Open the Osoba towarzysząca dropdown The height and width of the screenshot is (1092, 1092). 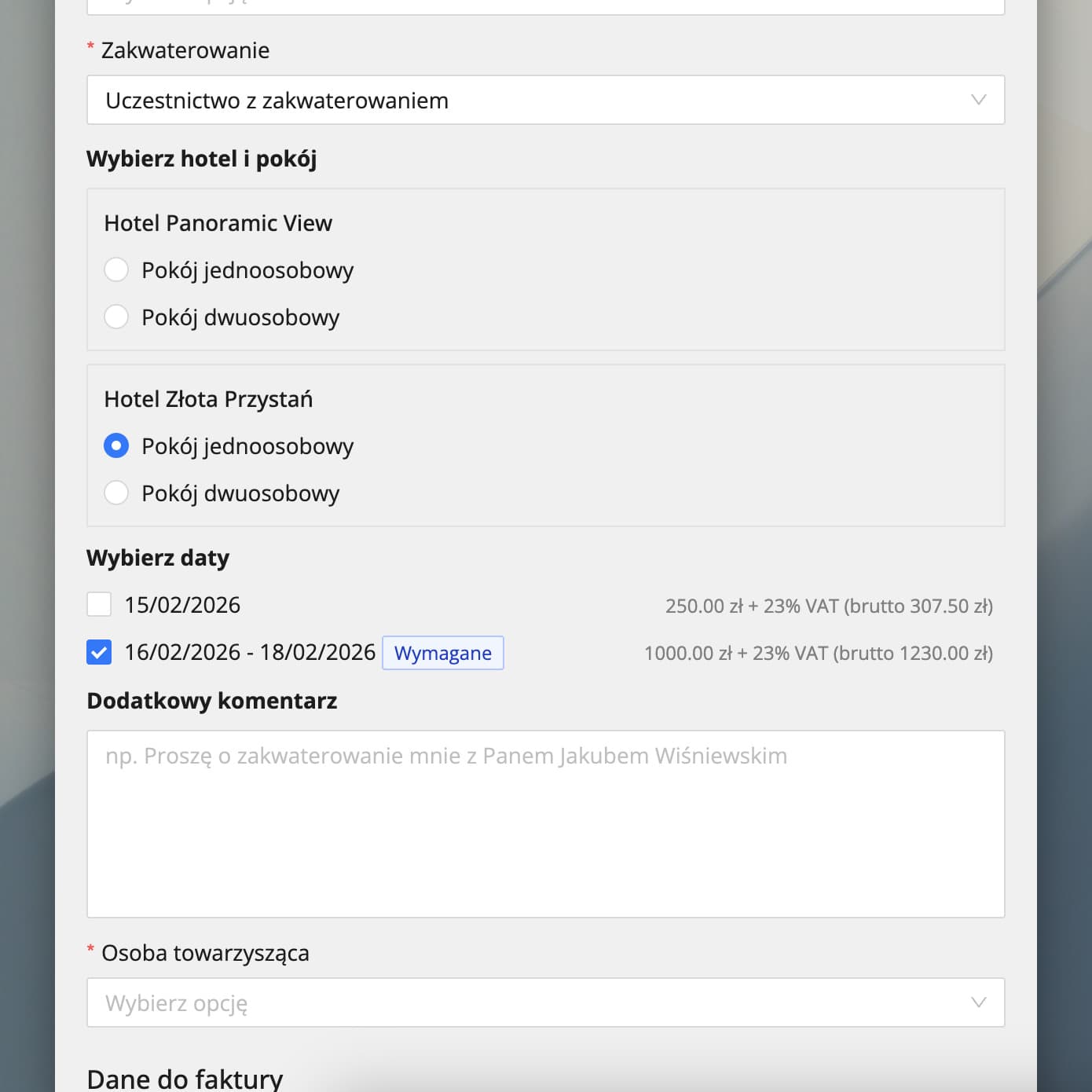[545, 1002]
